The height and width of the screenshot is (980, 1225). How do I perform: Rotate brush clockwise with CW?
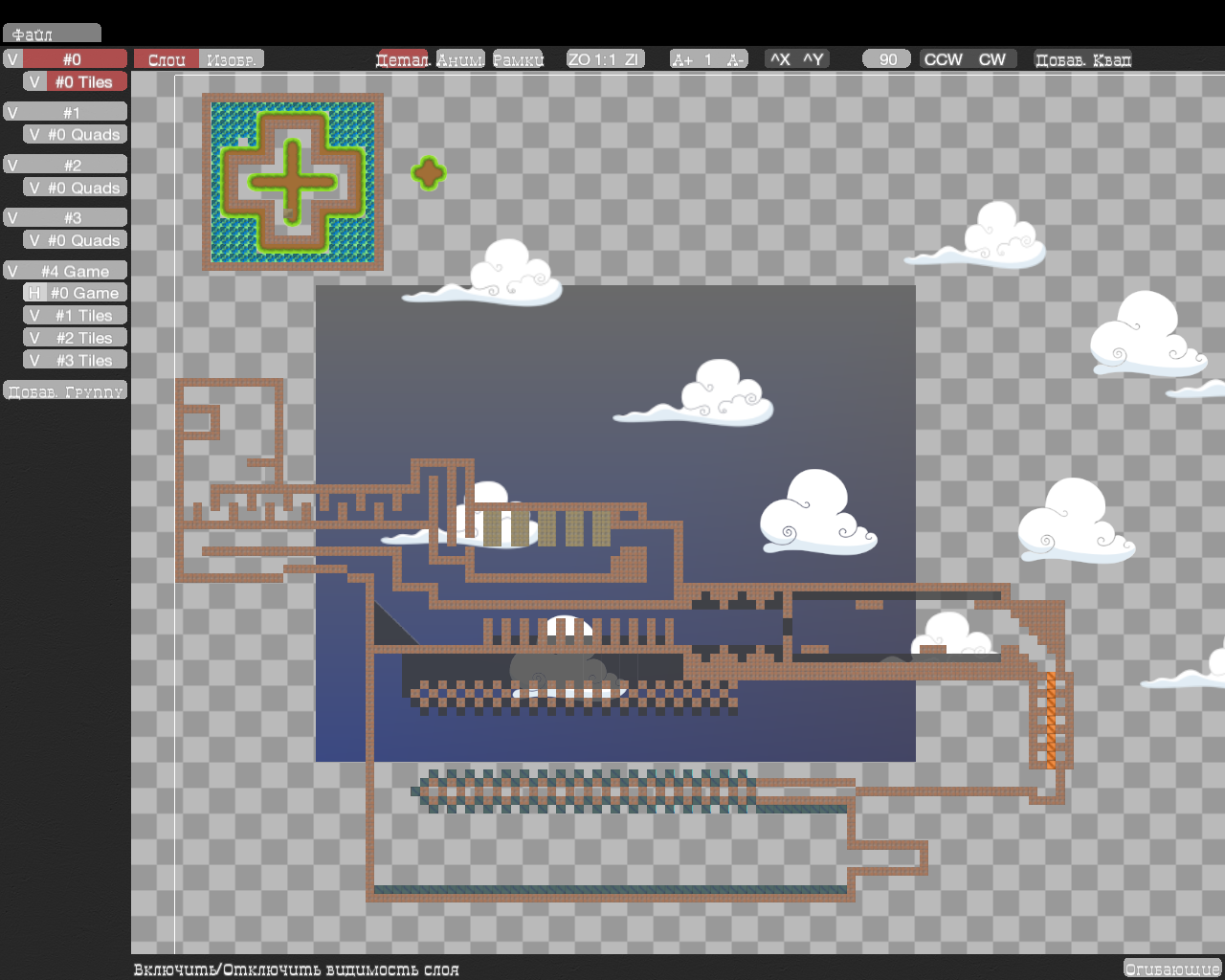pyautogui.click(x=992, y=59)
